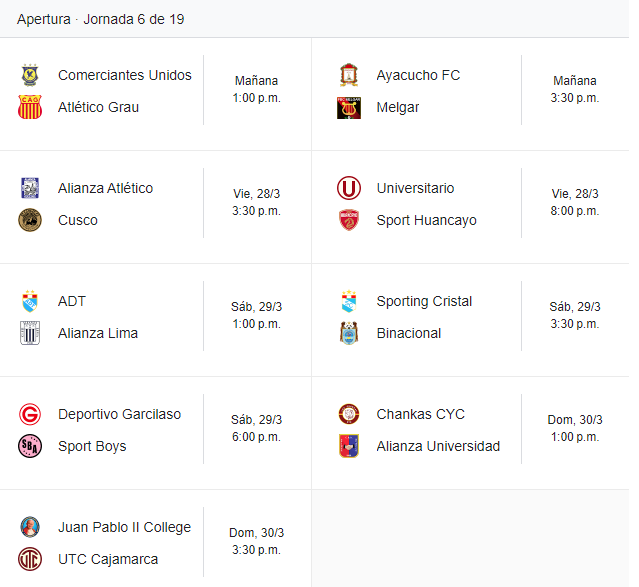Open the Binacional team name
This screenshot has height=587, width=639.
coord(408,333)
